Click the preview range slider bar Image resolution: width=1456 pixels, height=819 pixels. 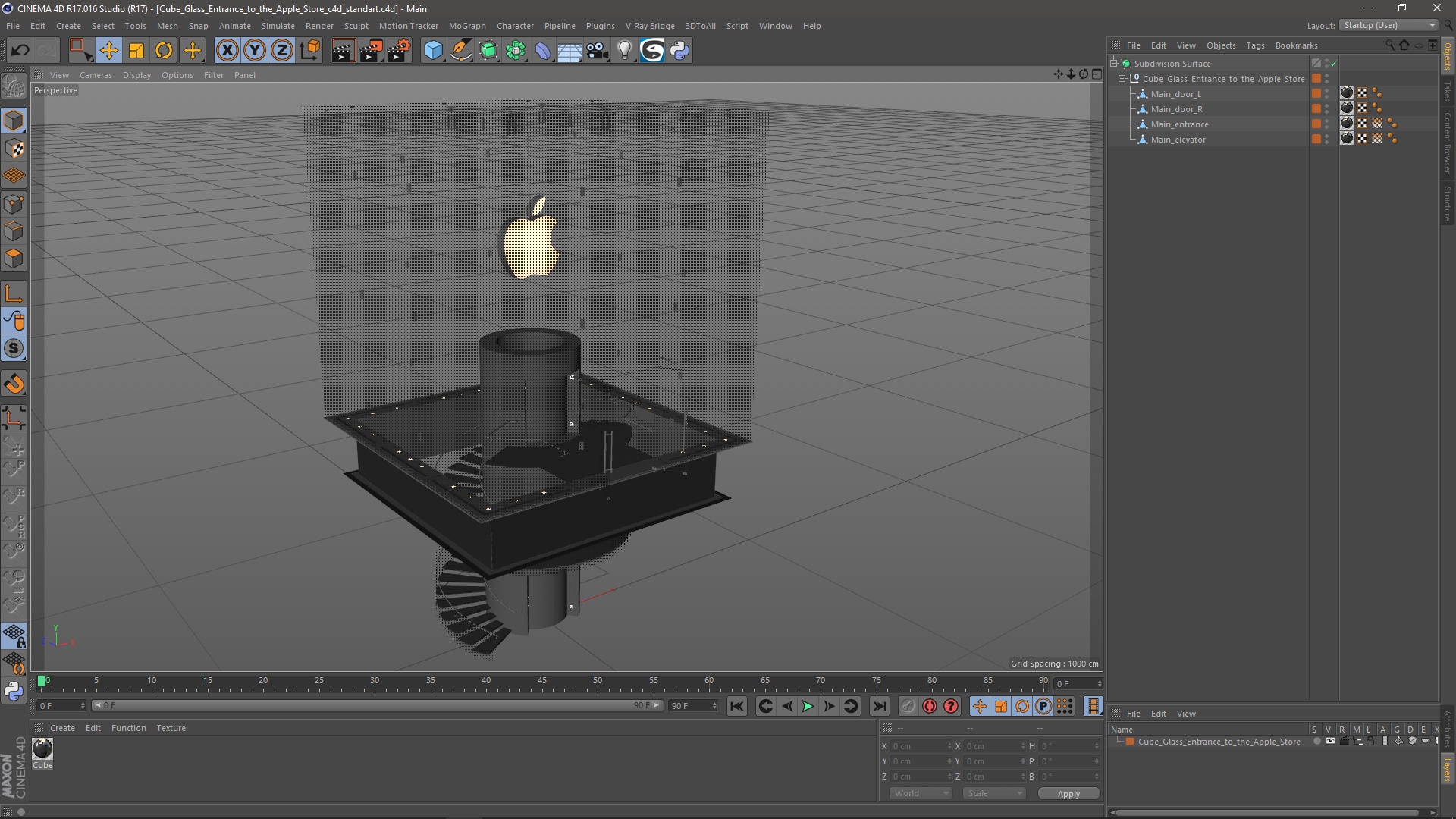[x=378, y=705]
